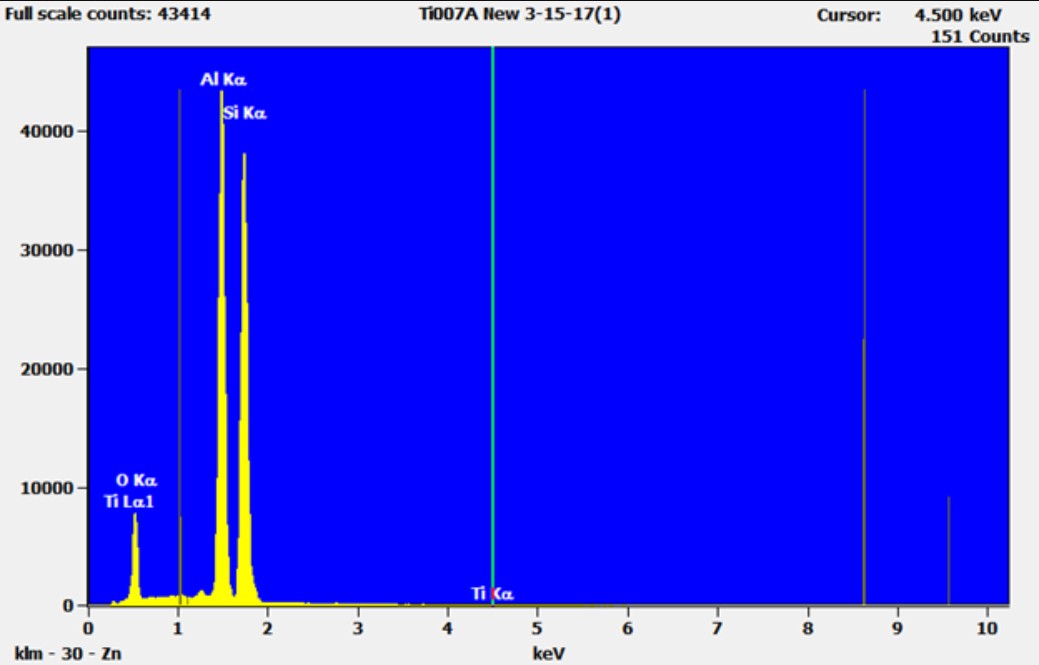This screenshot has width=1039, height=665.
Task: Select the Ti Lα1 label
Action: tap(129, 501)
